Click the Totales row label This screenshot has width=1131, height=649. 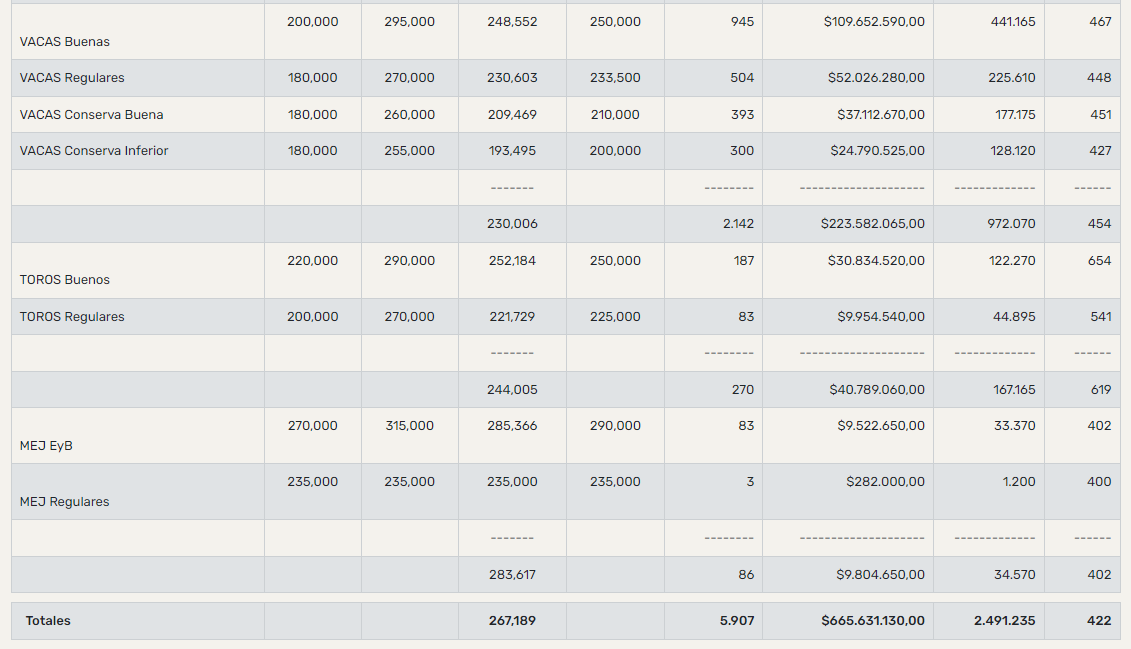48,621
